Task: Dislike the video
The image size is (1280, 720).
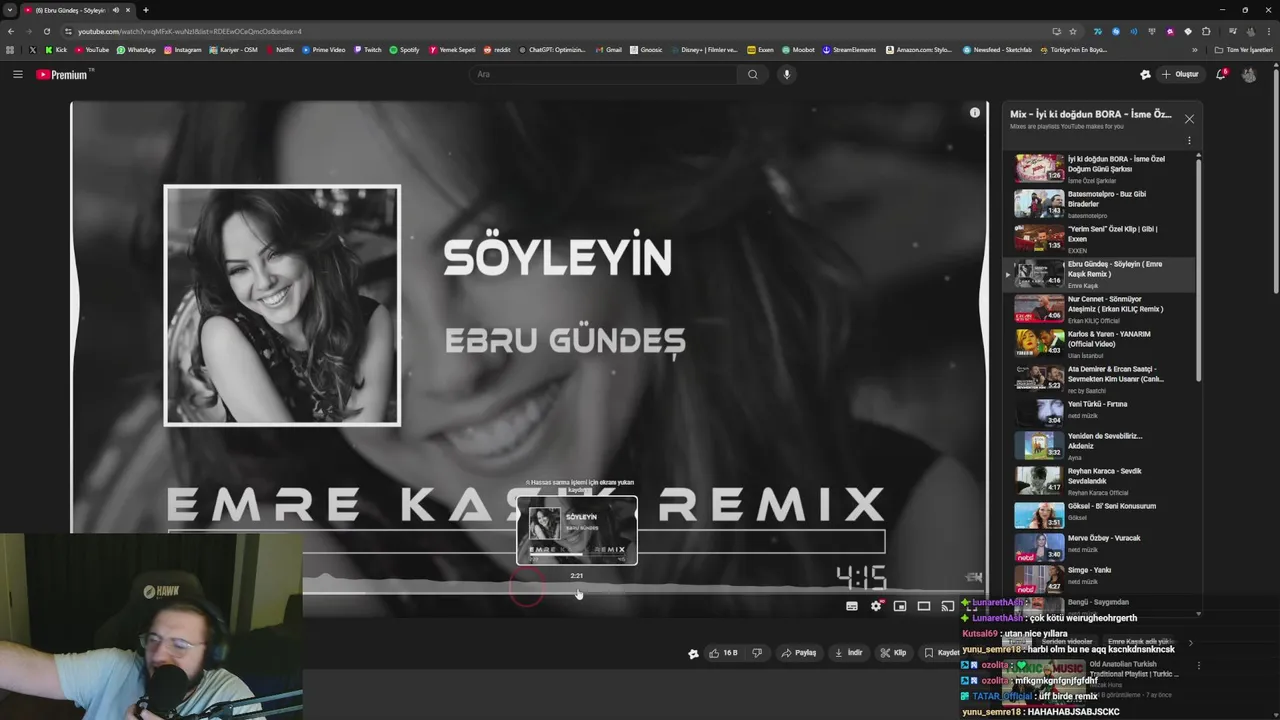Action: (x=757, y=653)
